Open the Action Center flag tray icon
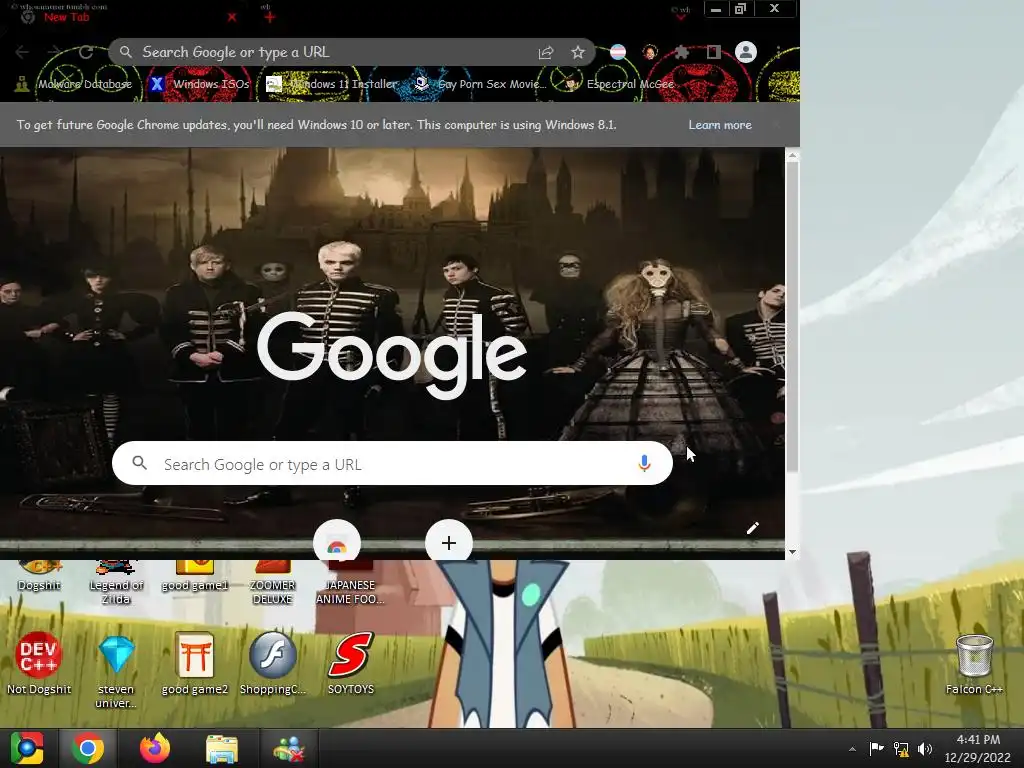The height and width of the screenshot is (768, 1024). [876, 748]
